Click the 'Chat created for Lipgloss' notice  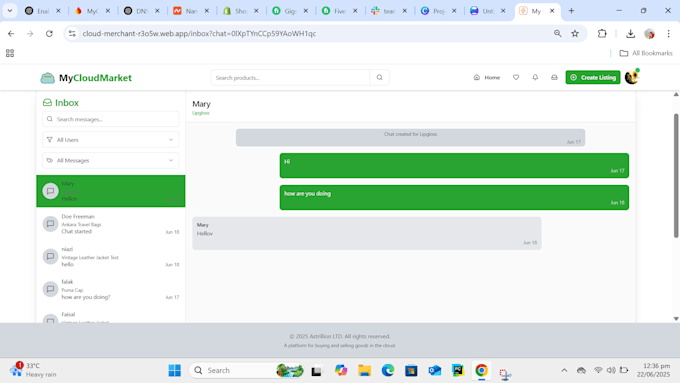pyautogui.click(x=410, y=137)
